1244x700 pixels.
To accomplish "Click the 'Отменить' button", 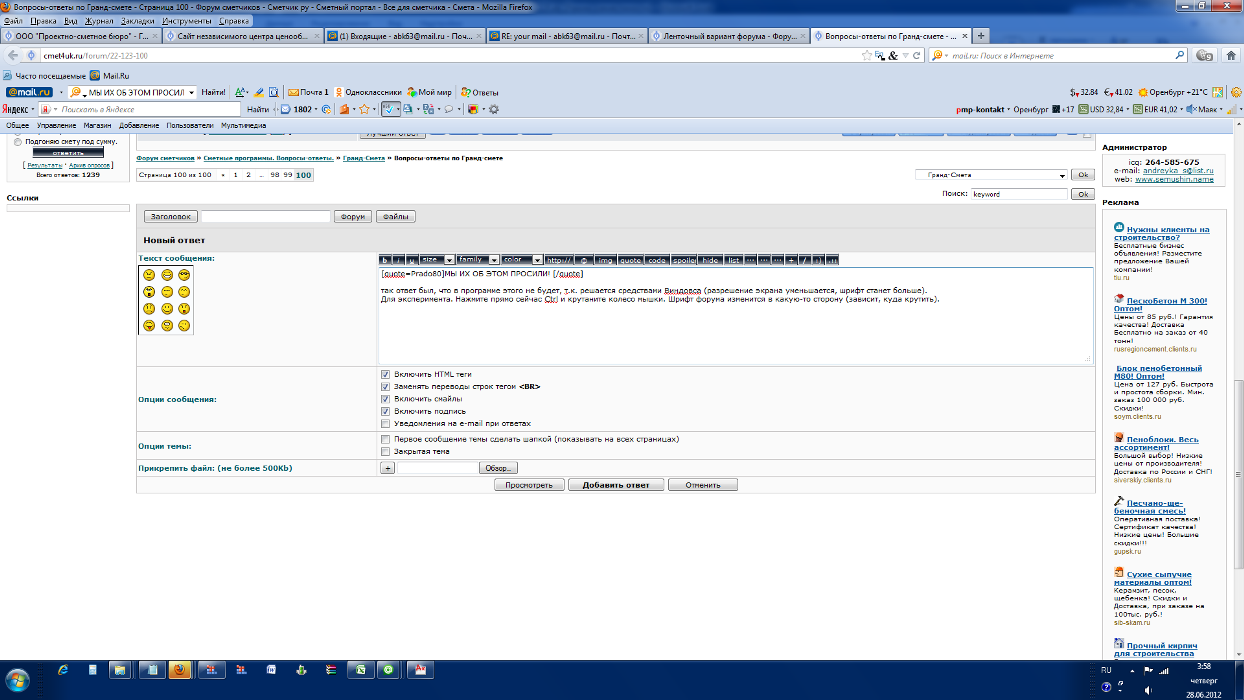I will tap(703, 485).
